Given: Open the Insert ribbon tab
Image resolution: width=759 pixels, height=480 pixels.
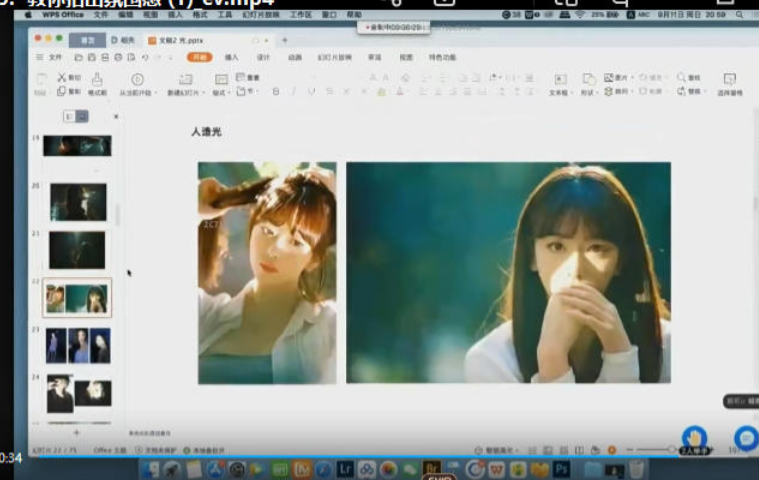Looking at the screenshot, I should coord(231,58).
